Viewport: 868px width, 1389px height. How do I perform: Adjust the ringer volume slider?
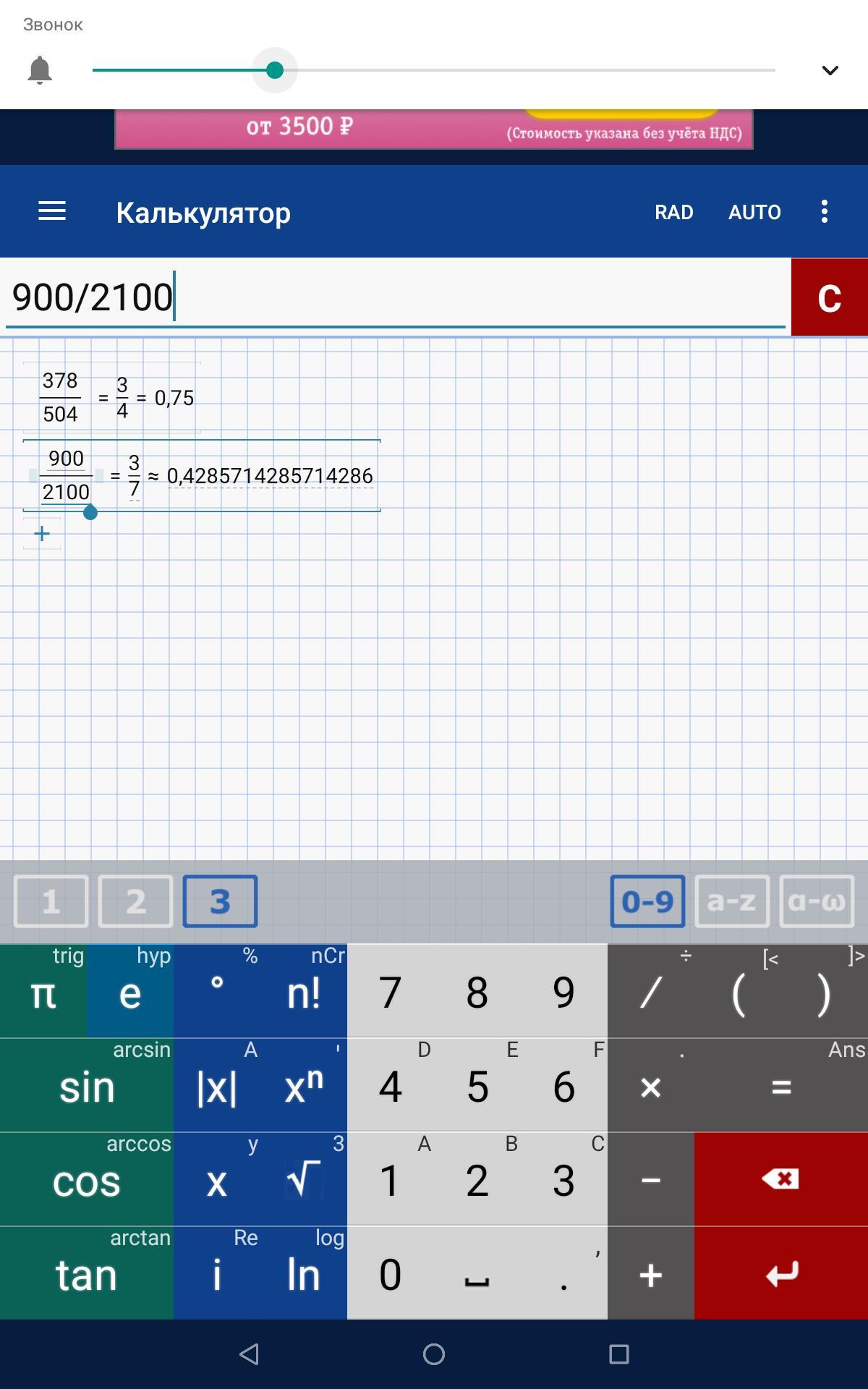coord(275,70)
